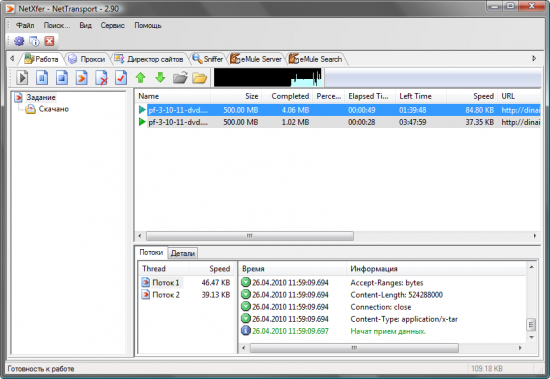
Task: Click the info window icon in top toolbar
Action: tap(34, 41)
